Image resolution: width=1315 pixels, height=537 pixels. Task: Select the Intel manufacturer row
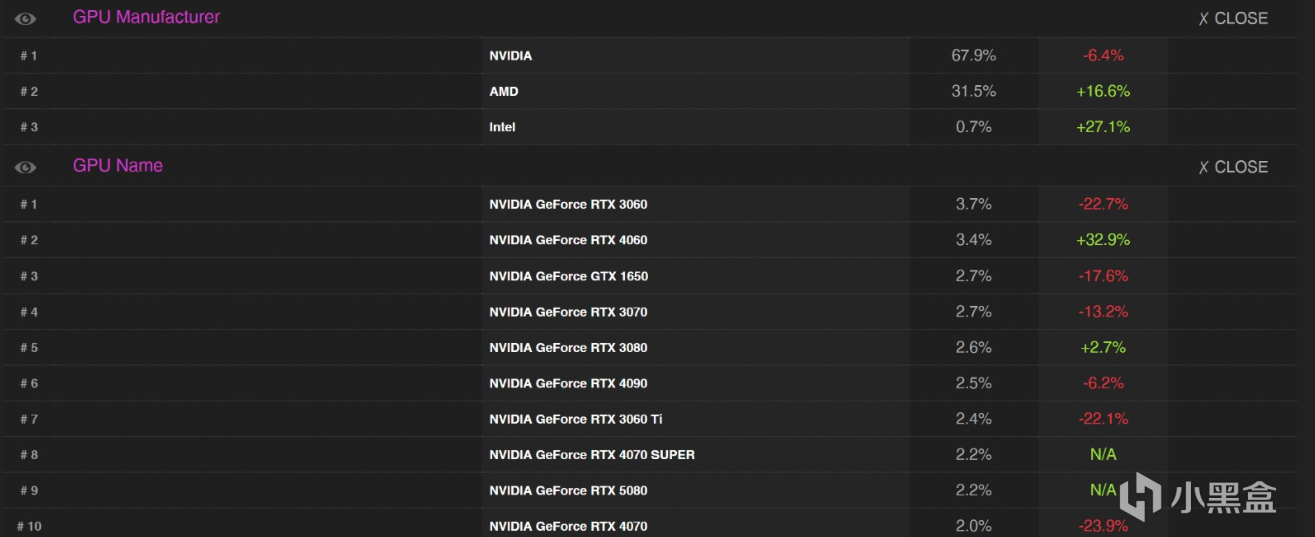coord(502,128)
